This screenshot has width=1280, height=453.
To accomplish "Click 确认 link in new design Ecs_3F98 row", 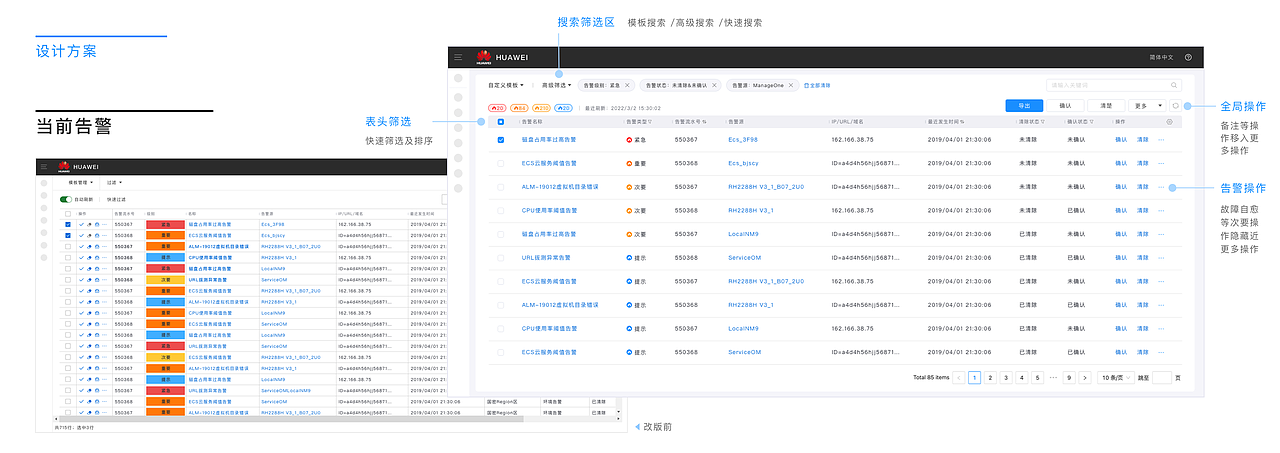I will 1121,140.
